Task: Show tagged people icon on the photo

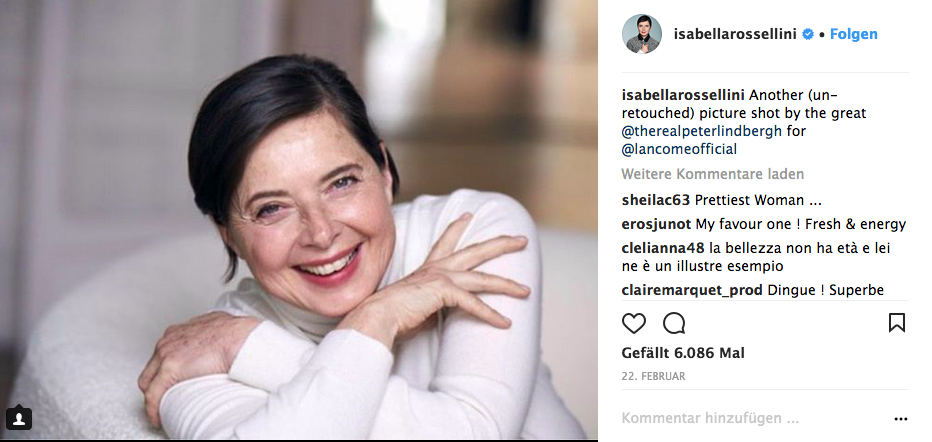Action: tap(18, 418)
